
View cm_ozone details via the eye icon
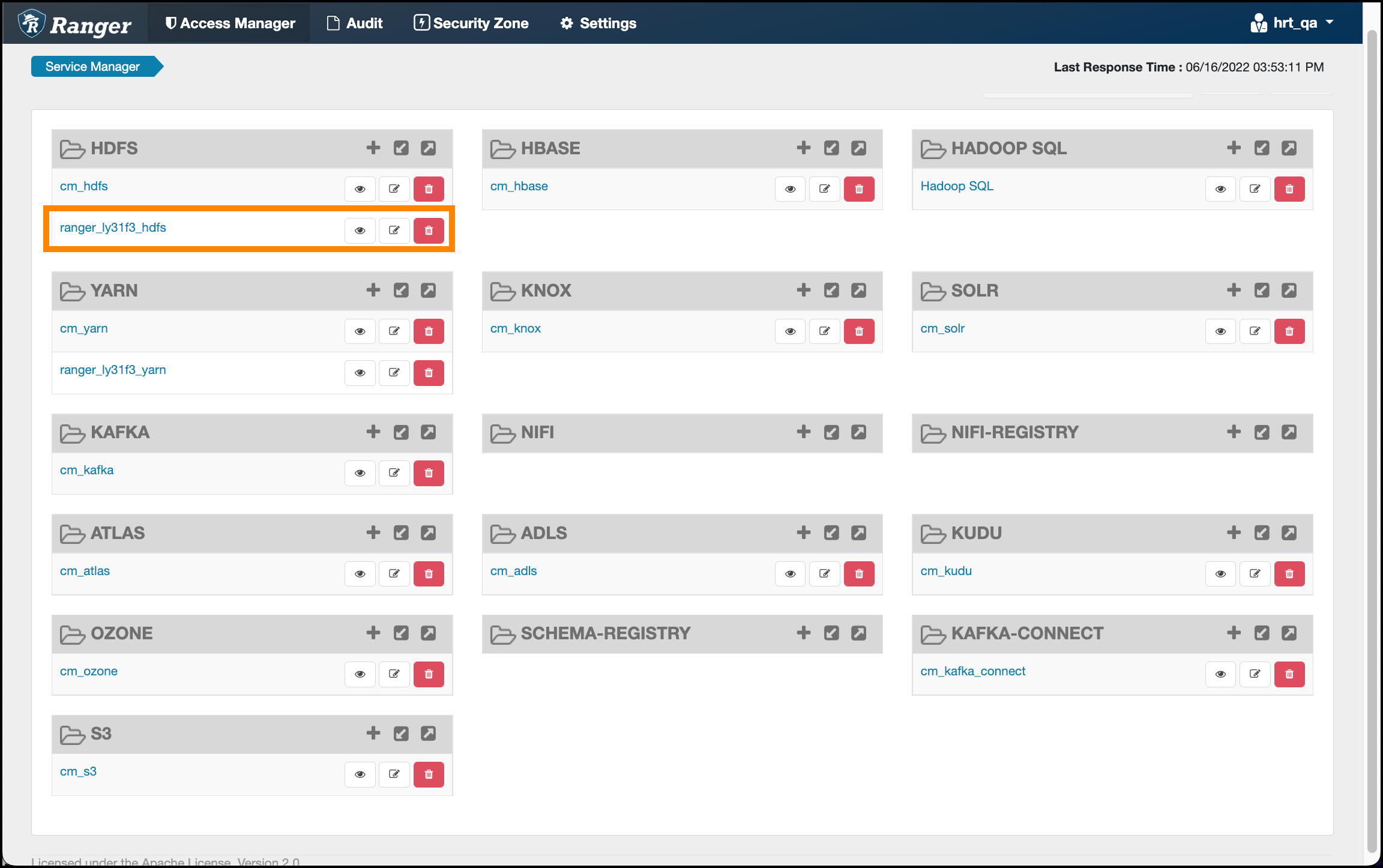(360, 674)
